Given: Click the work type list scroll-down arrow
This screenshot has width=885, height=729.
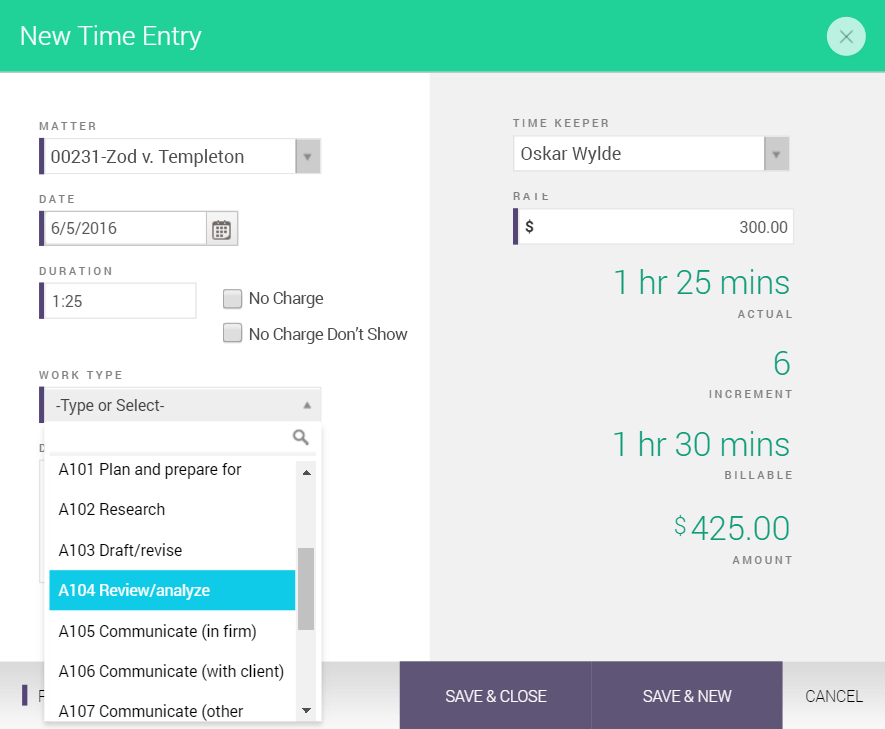Looking at the screenshot, I should [306, 710].
